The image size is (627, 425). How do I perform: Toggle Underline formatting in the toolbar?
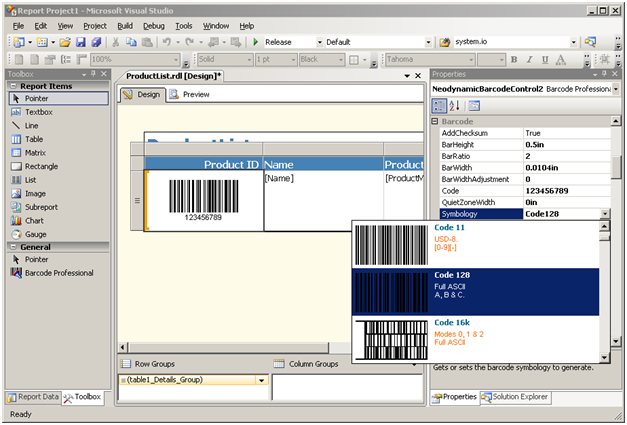545,60
